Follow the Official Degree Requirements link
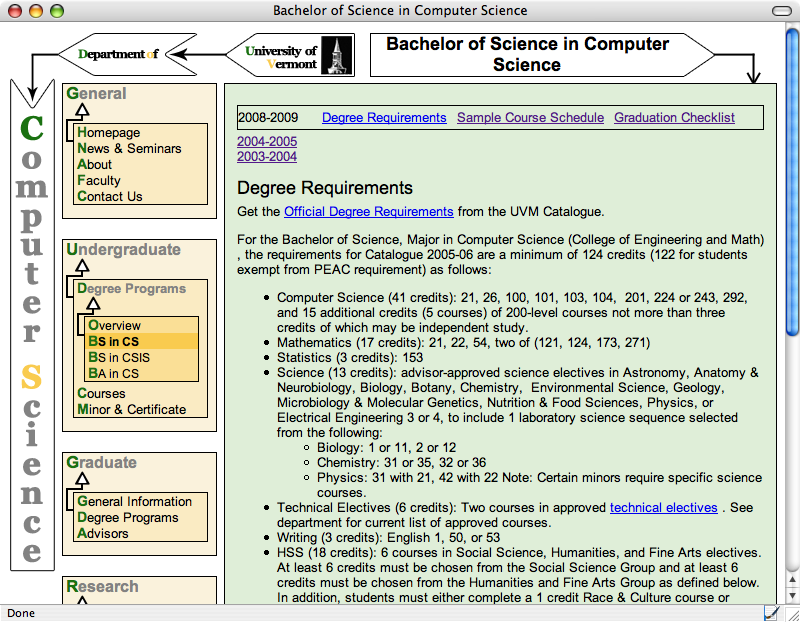Image resolution: width=800 pixels, height=622 pixels. (x=369, y=212)
